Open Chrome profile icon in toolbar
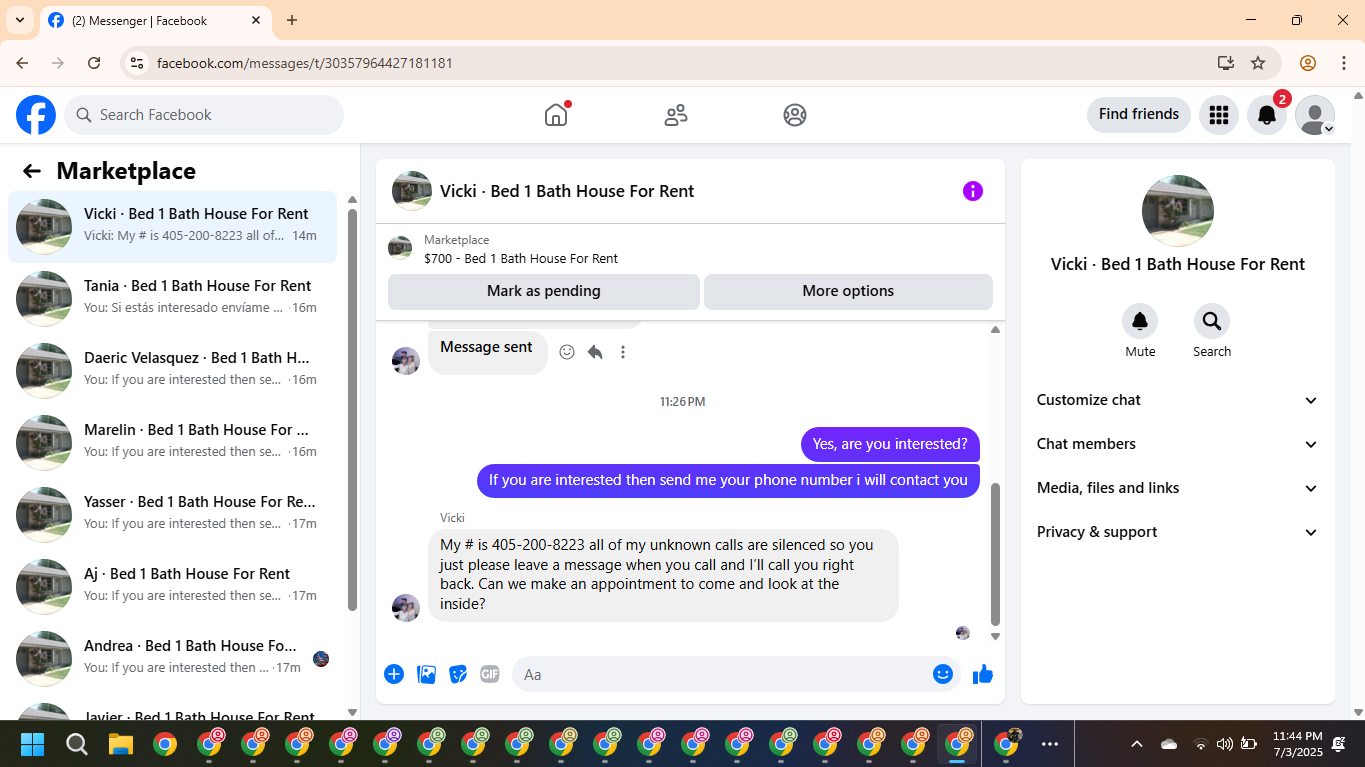This screenshot has width=1365, height=767. tap(1308, 63)
